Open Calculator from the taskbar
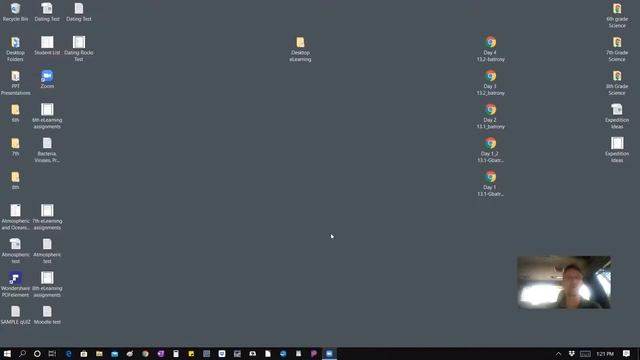Viewport: 640px width, 360px height. tap(176, 353)
